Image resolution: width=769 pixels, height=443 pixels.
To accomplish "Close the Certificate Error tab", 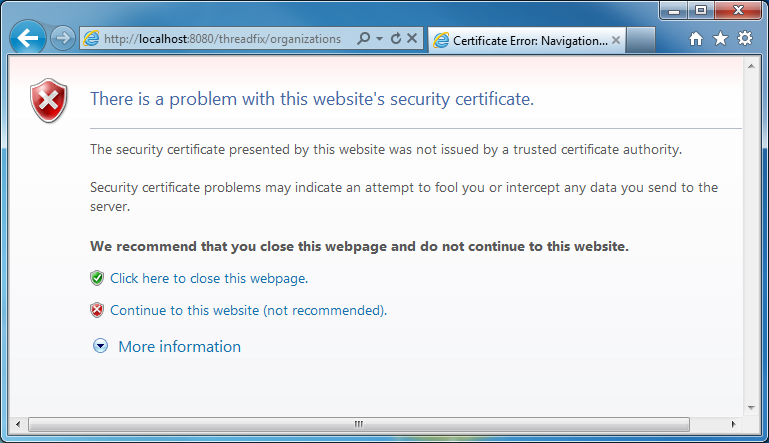I will [x=616, y=40].
